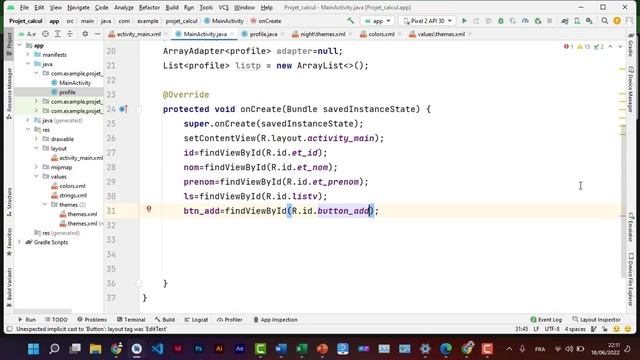The height and width of the screenshot is (360, 640).
Task: Open the Event Log
Action: click(546, 320)
